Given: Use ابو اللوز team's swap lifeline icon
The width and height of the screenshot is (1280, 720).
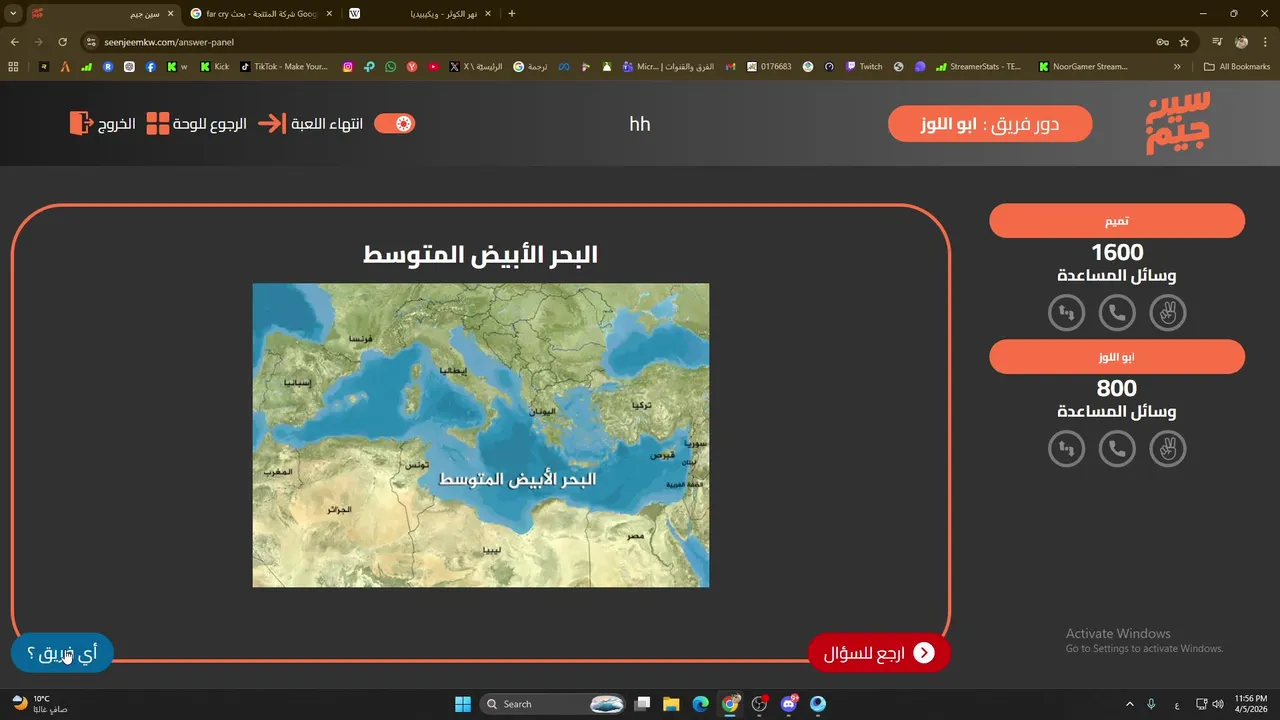Looking at the screenshot, I should click(1066, 449).
